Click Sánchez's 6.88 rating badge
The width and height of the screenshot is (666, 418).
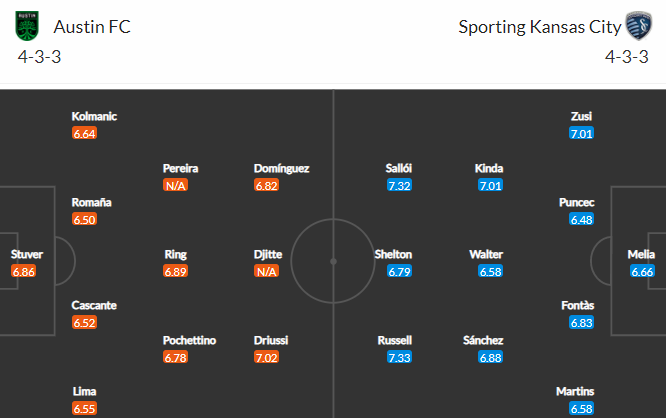pos(490,357)
